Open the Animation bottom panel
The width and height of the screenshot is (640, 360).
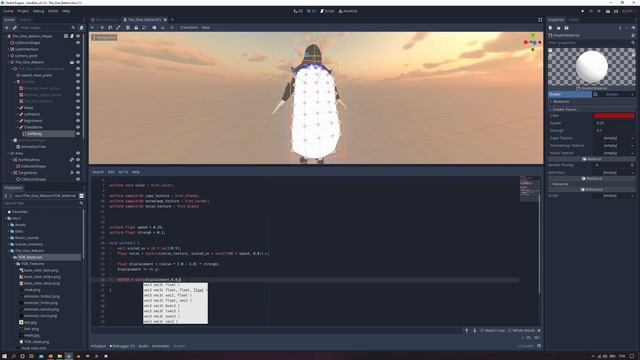point(160,346)
